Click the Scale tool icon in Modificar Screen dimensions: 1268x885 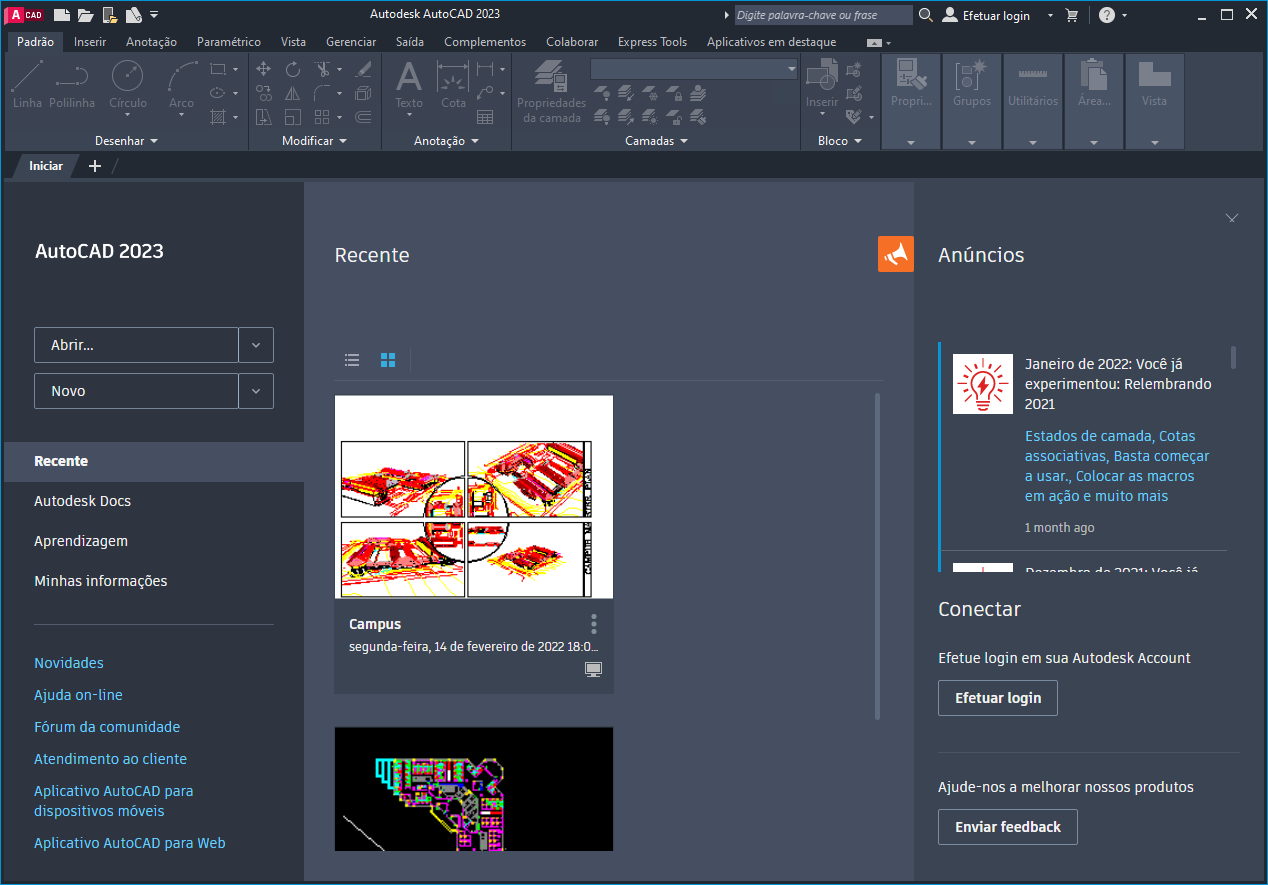point(293,117)
